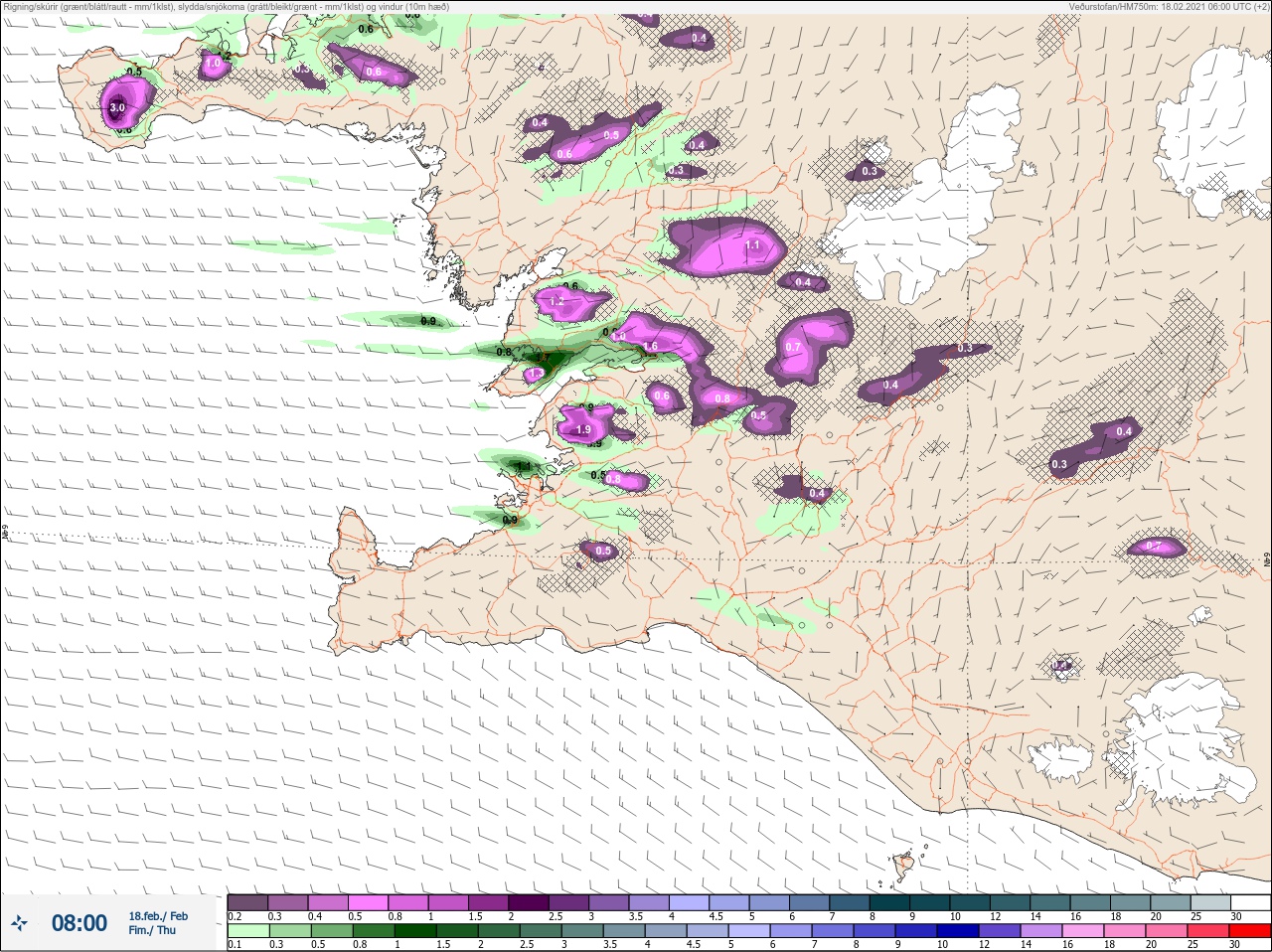The image size is (1272, 952).
Task: Click the 3.0 precipitation value on the map
Action: click(117, 107)
